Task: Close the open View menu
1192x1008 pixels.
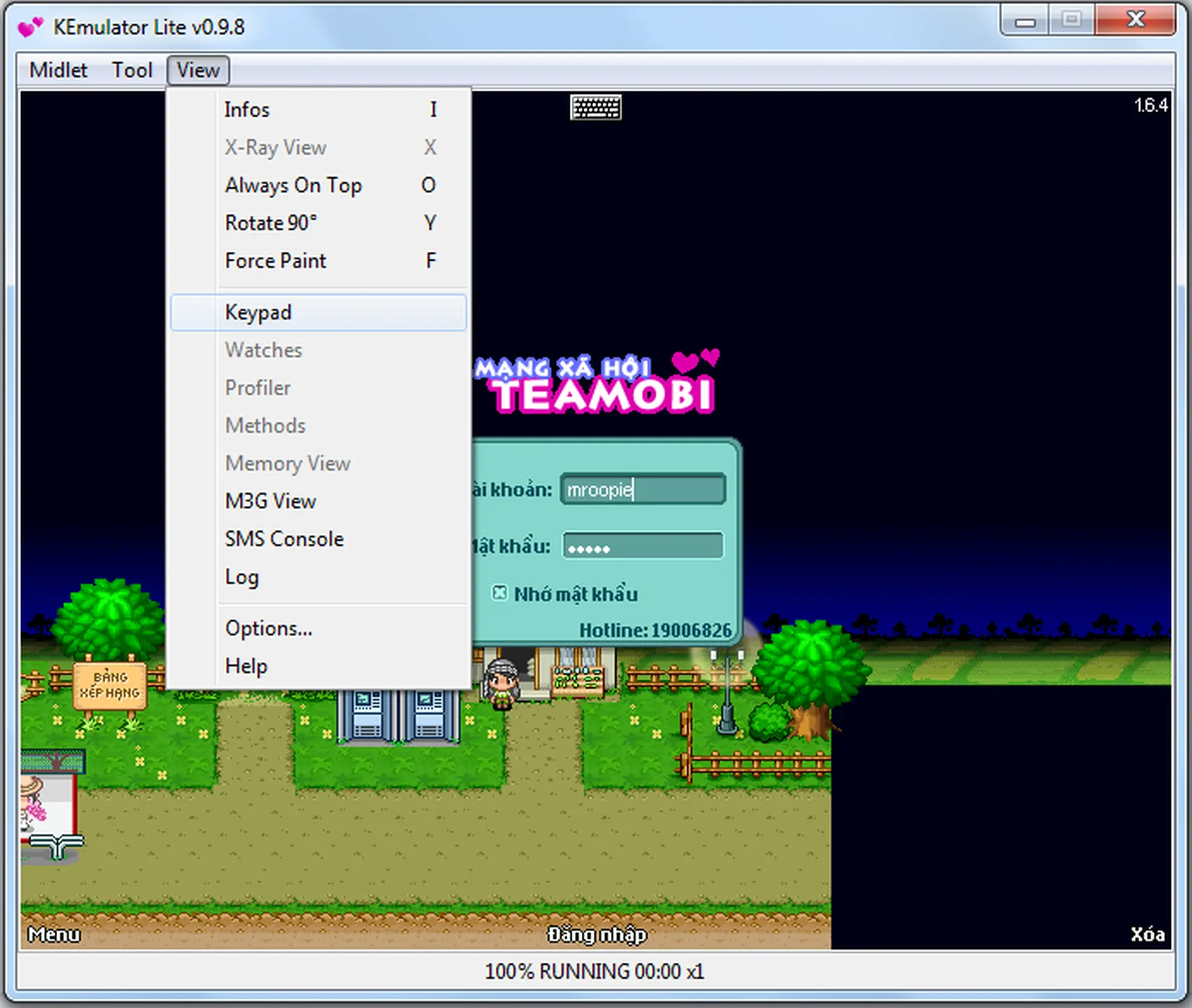Action: click(198, 70)
